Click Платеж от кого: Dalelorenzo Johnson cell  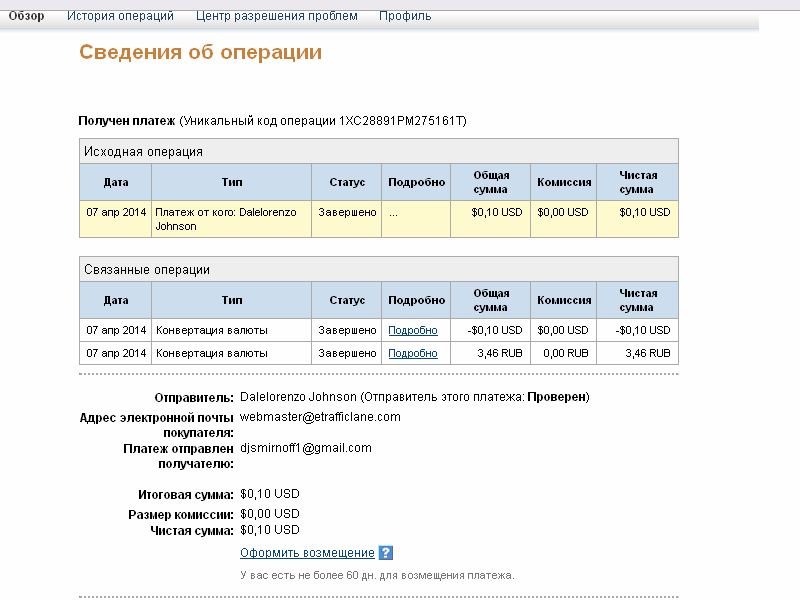[x=231, y=219]
